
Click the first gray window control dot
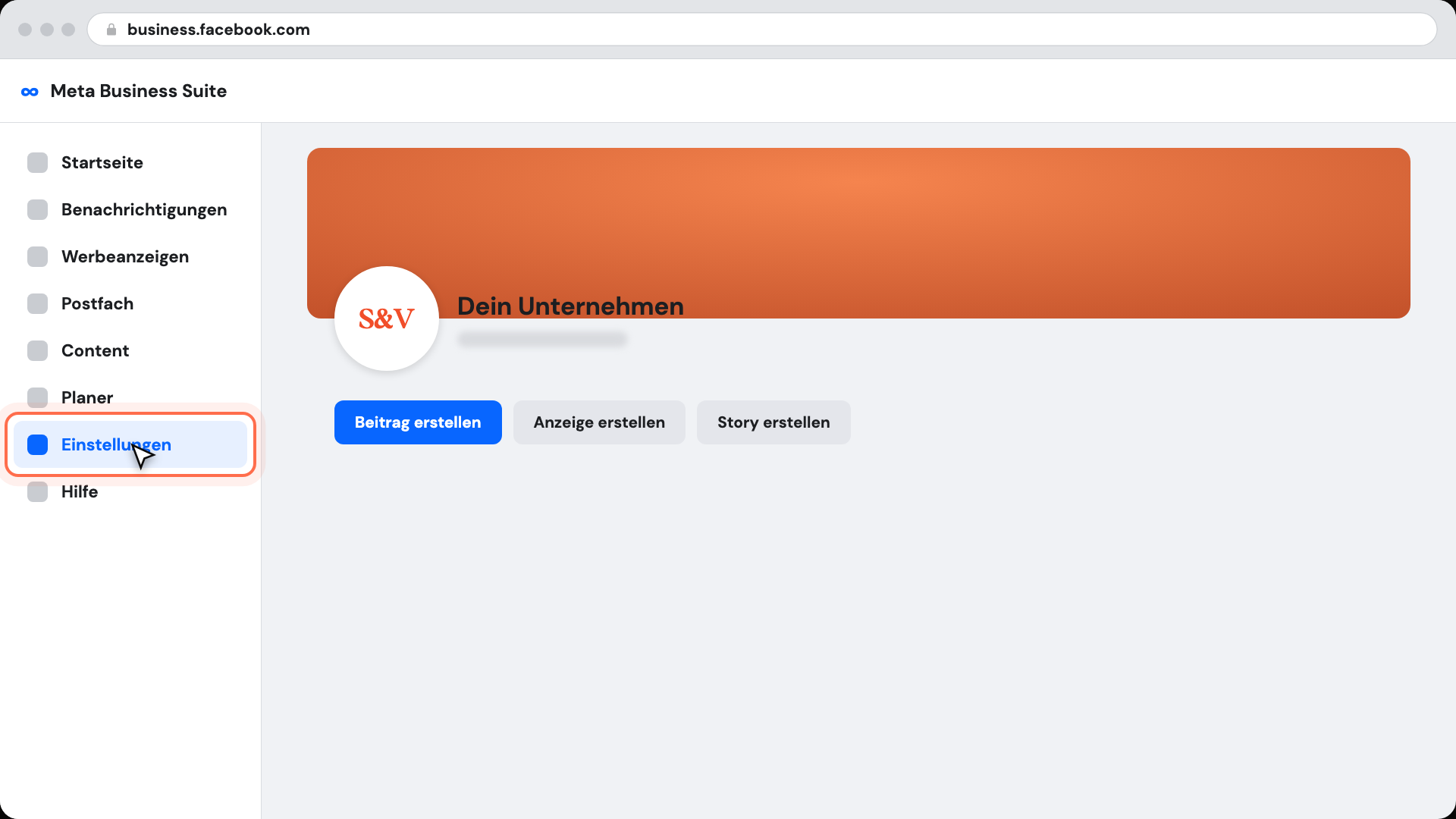[x=25, y=30]
